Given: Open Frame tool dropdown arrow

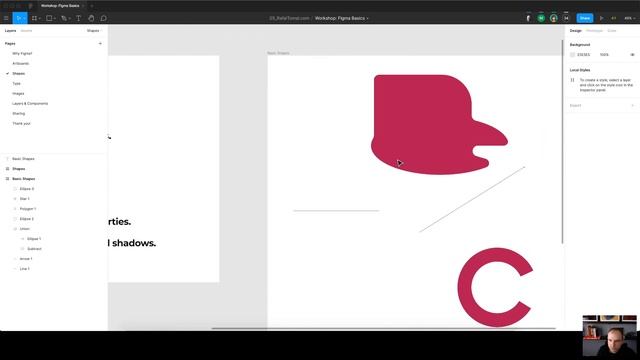Looking at the screenshot, I should tap(40, 19).
